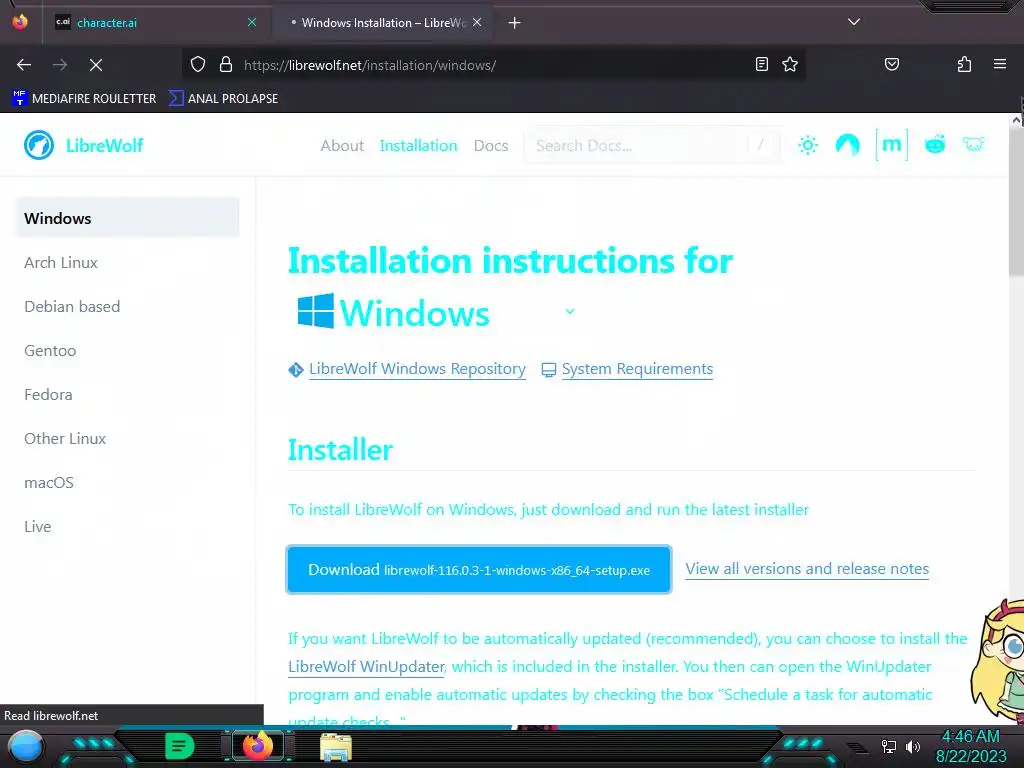This screenshot has width=1024, height=768.
Task: Open tracking protection shield icon
Action: [198, 65]
